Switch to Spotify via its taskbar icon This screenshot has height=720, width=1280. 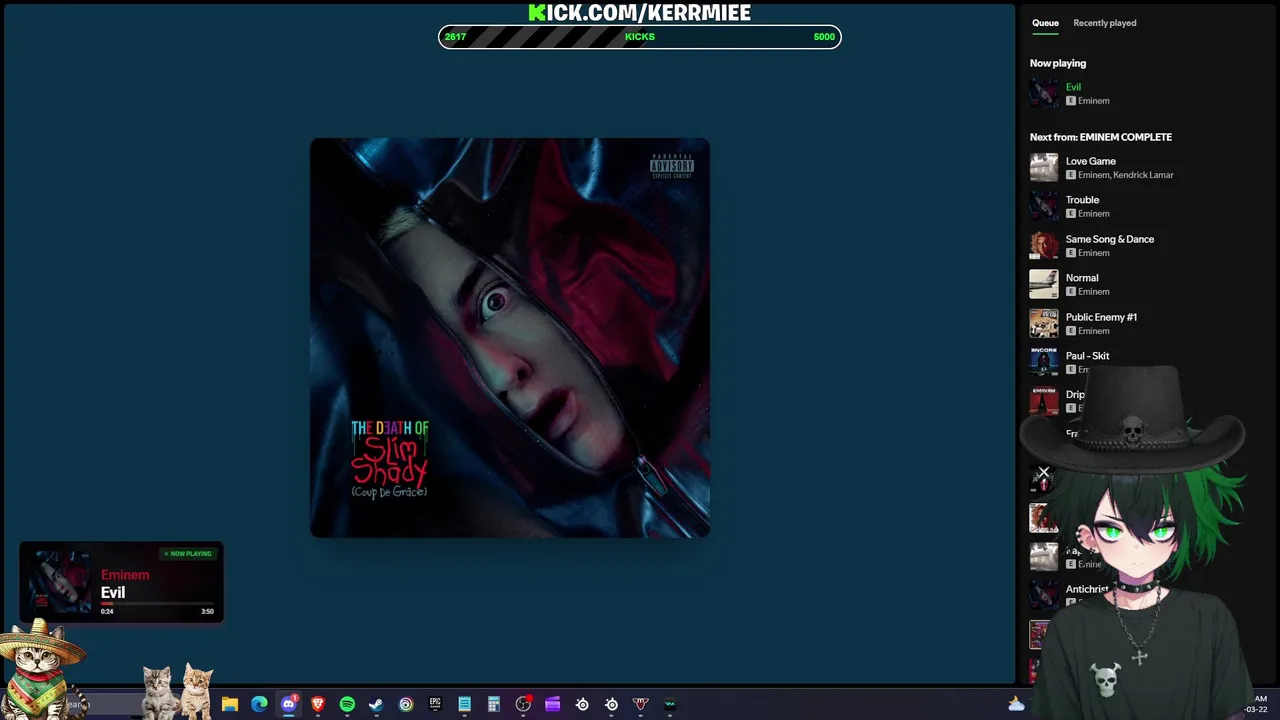click(x=347, y=704)
